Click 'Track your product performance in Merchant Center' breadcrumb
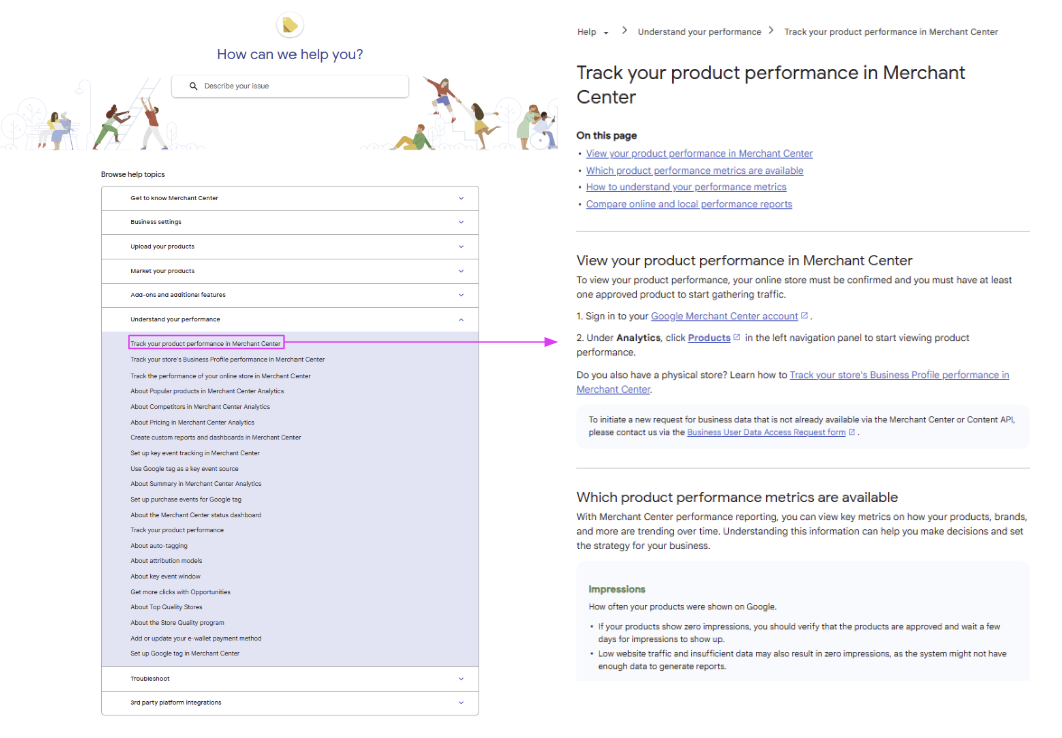 pyautogui.click(x=891, y=32)
